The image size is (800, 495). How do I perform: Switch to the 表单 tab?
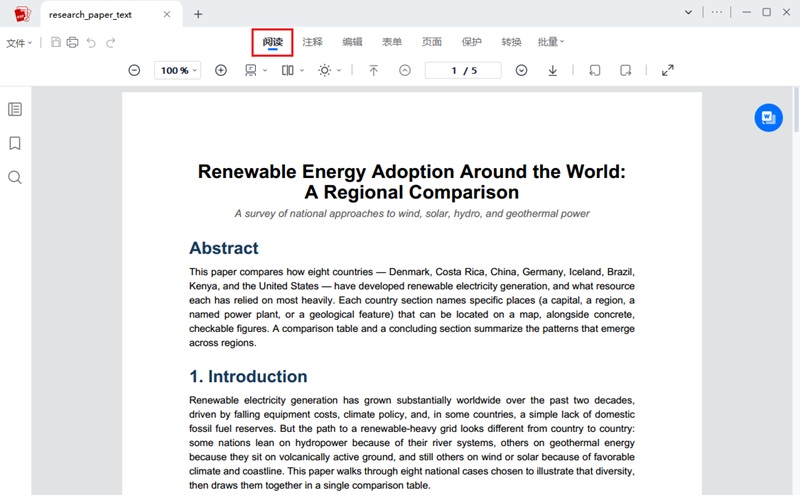[x=392, y=42]
